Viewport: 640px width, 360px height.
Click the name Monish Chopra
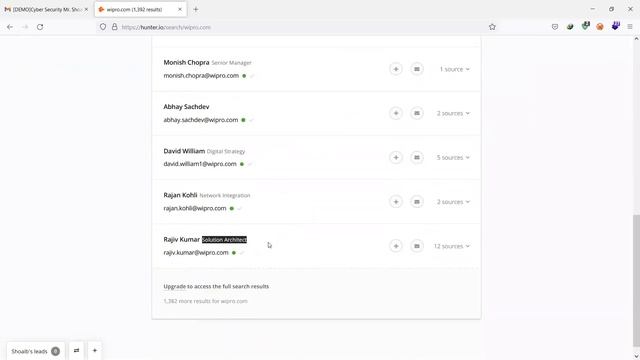(x=186, y=62)
